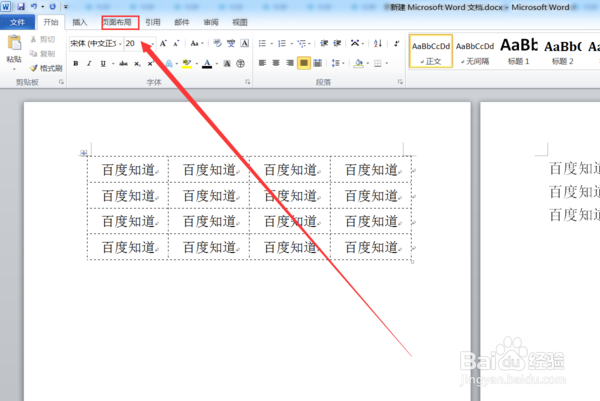The height and width of the screenshot is (401, 600).
Task: Toggle align text left
Action: [262, 63]
